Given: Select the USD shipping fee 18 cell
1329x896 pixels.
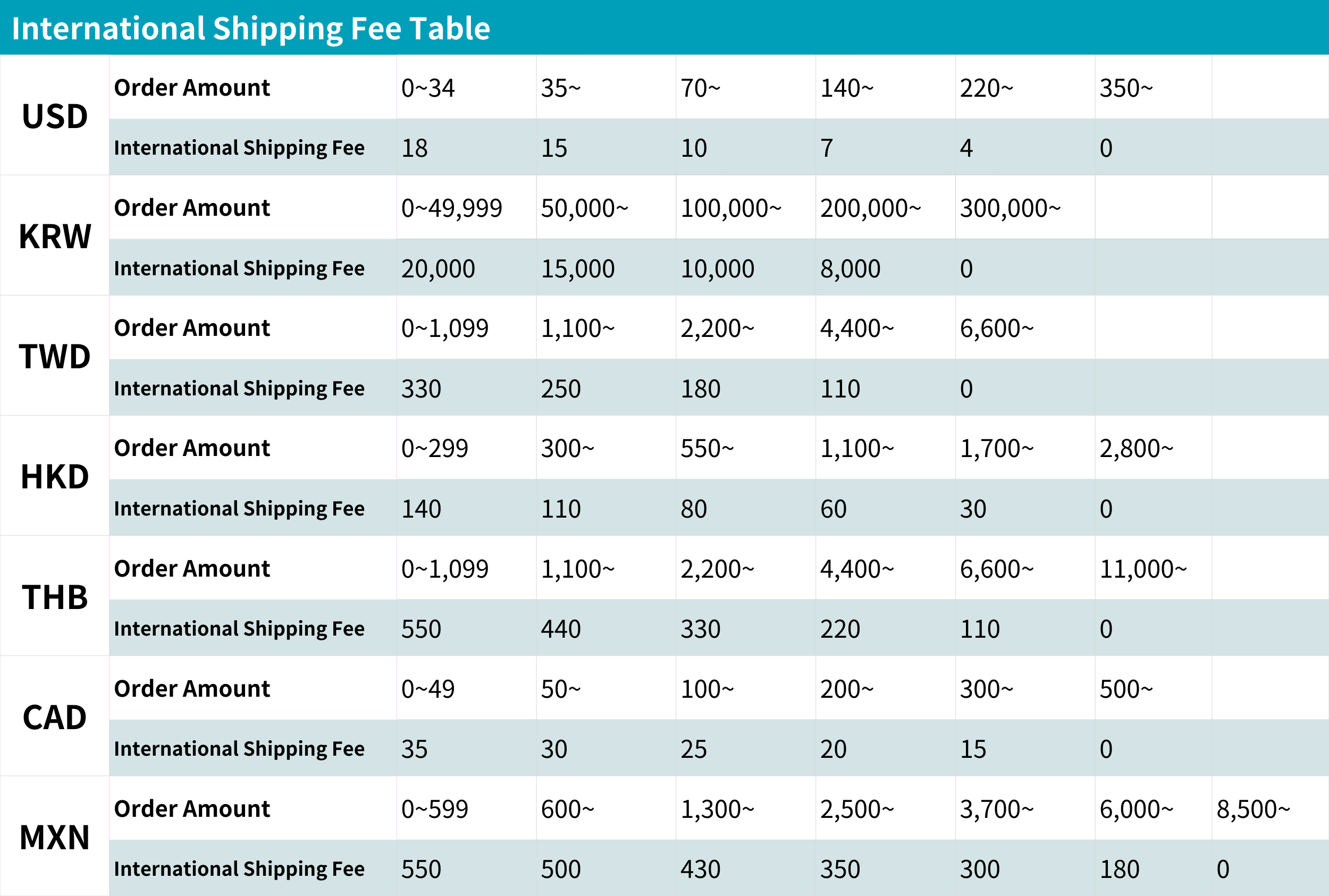Looking at the screenshot, I should 466,147.
